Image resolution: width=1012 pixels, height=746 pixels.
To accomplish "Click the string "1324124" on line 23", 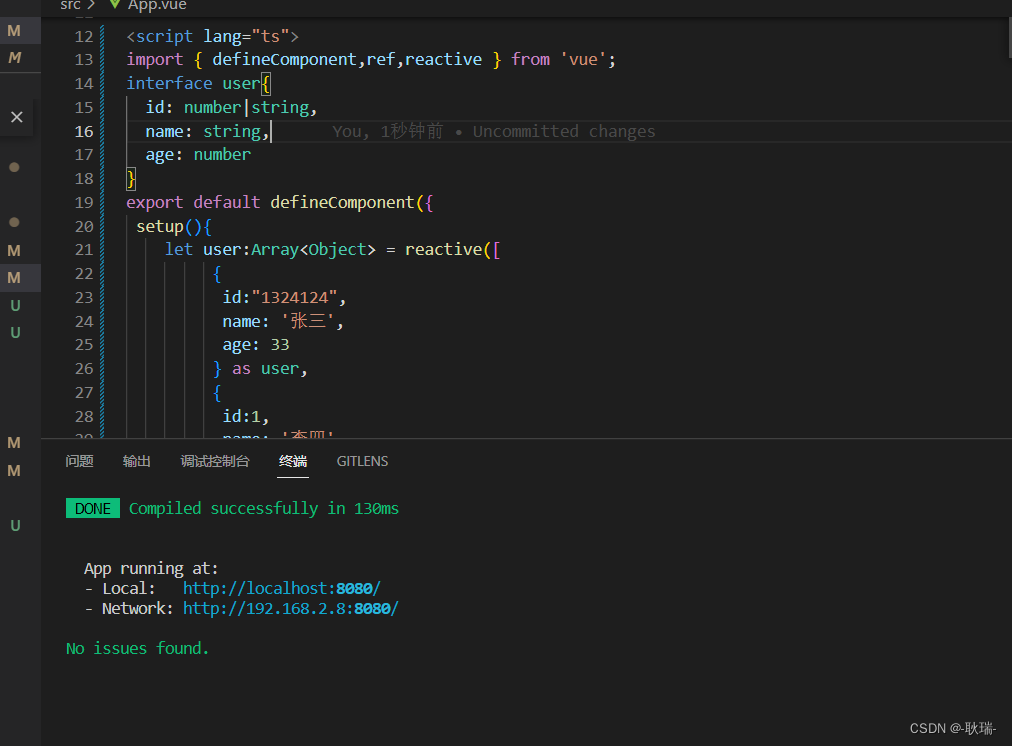I will (x=294, y=297).
